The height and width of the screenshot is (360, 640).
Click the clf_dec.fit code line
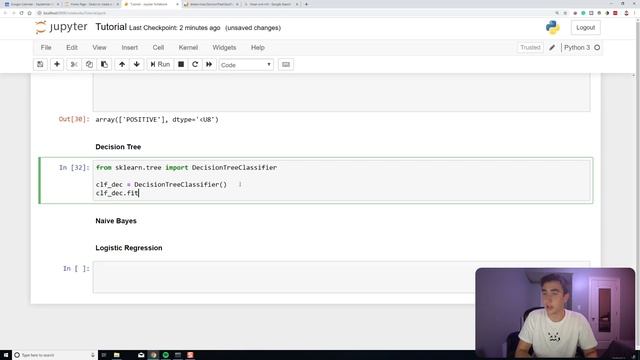coord(118,193)
